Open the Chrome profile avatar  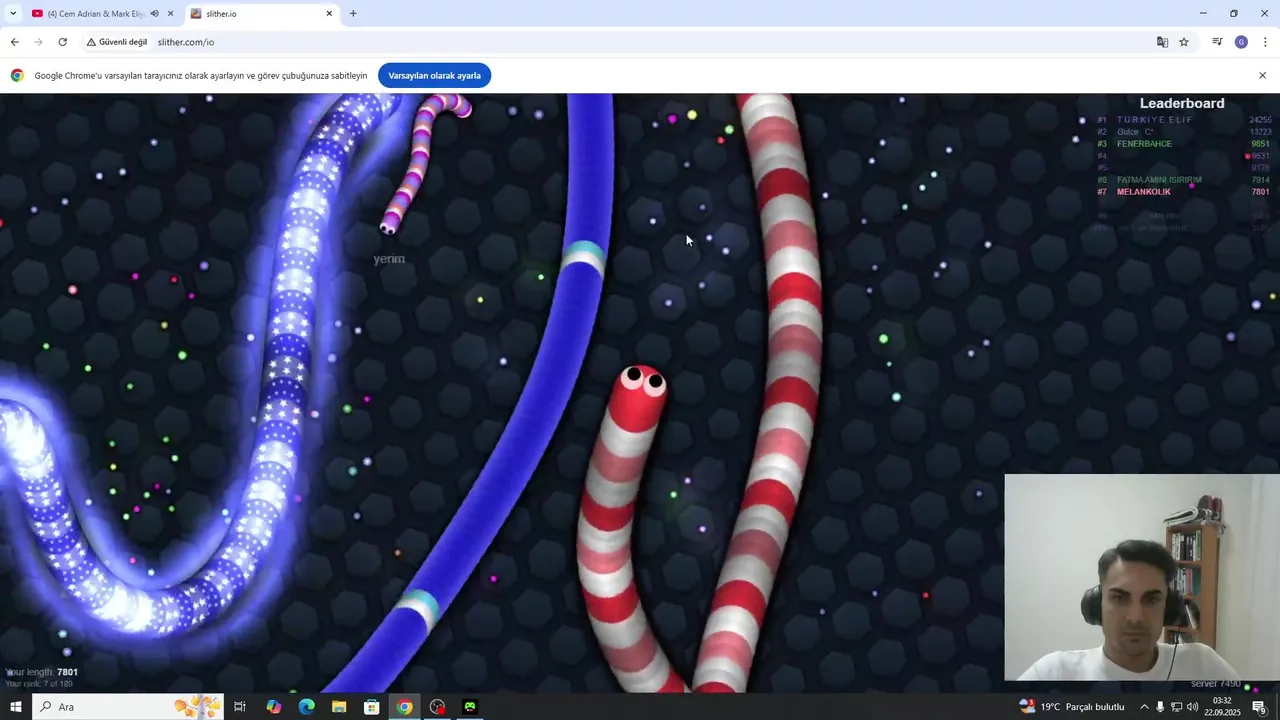[1241, 42]
